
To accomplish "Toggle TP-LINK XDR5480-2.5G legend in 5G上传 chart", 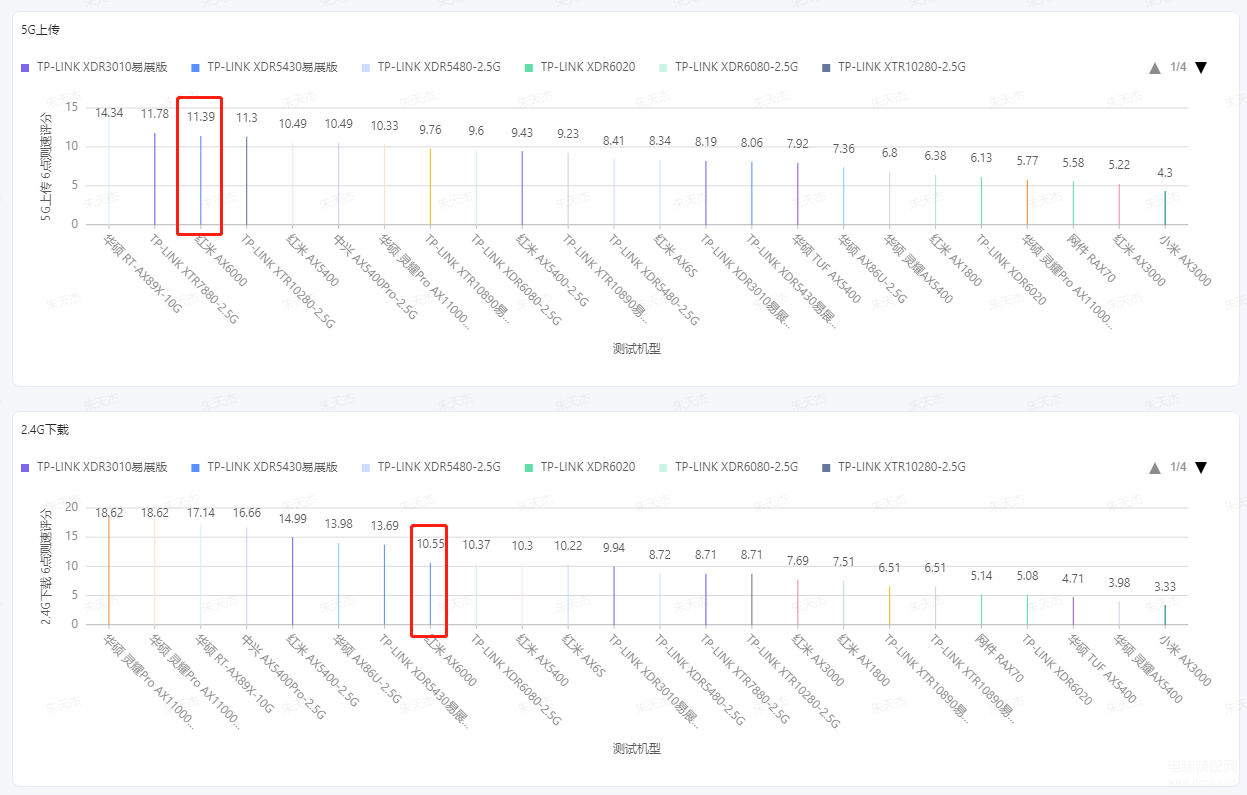I will 433,67.
